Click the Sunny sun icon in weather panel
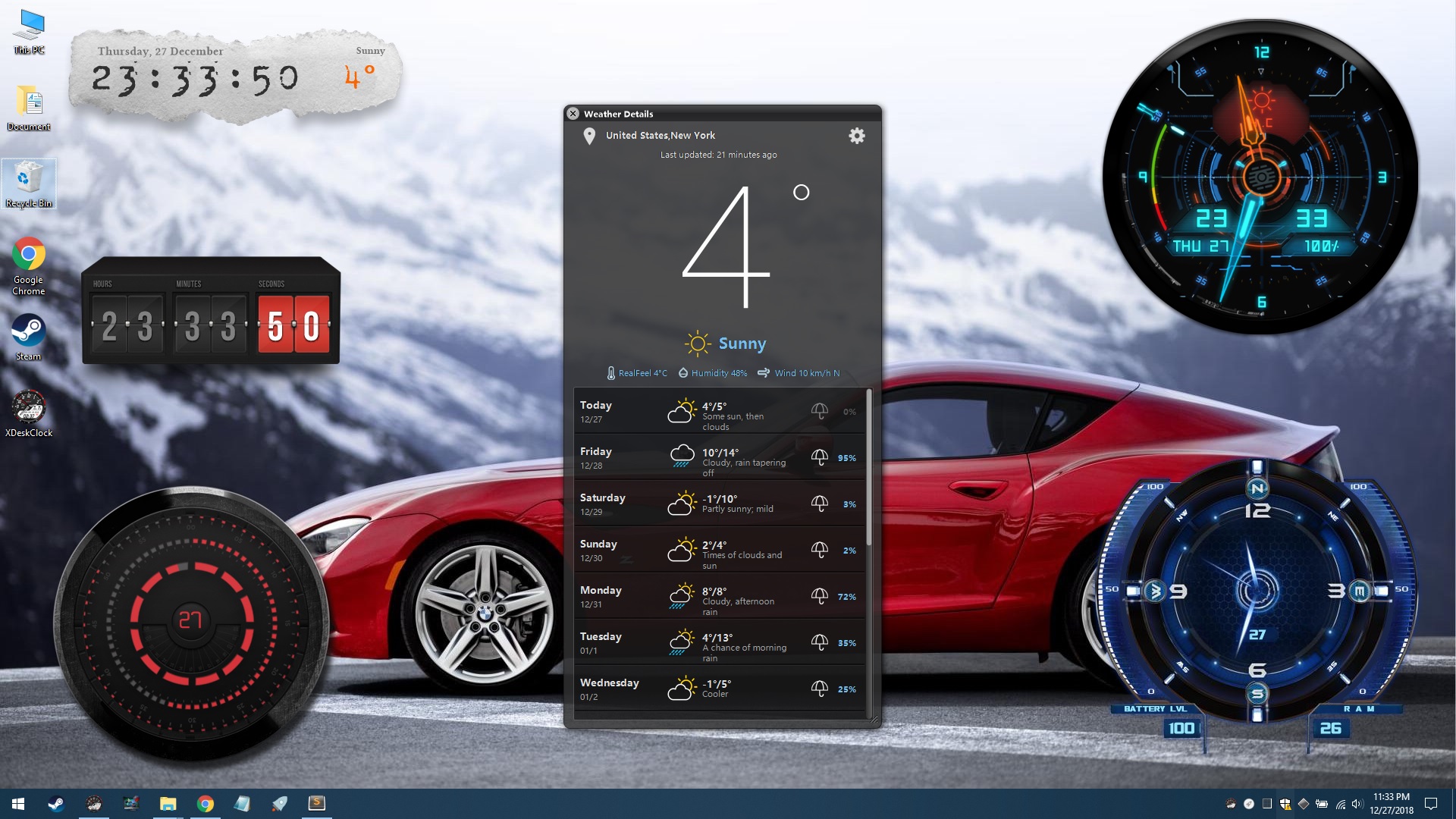Viewport: 1456px width, 819px height. point(696,343)
